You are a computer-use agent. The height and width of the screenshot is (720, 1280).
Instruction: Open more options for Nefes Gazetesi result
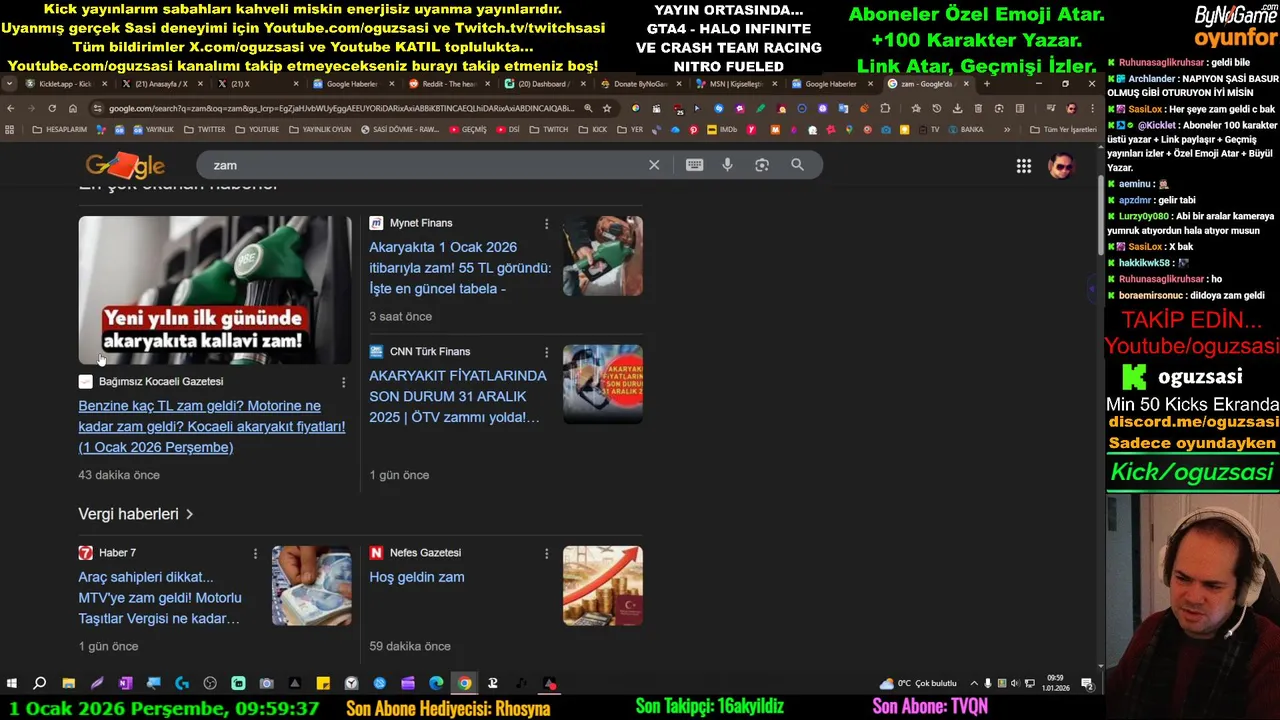point(546,553)
